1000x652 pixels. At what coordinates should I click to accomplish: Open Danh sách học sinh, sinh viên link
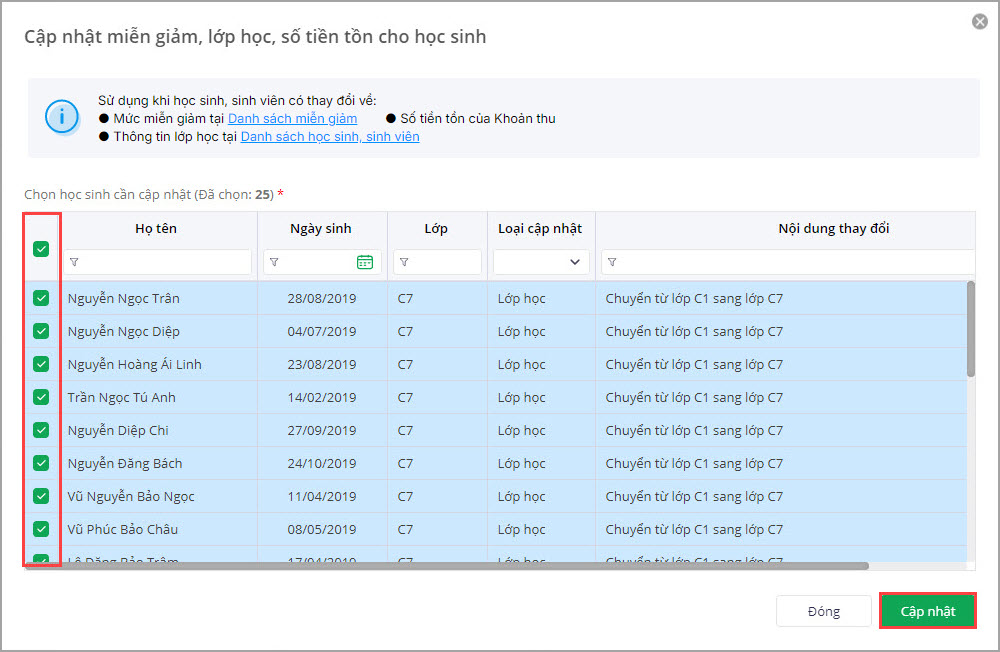[x=330, y=137]
